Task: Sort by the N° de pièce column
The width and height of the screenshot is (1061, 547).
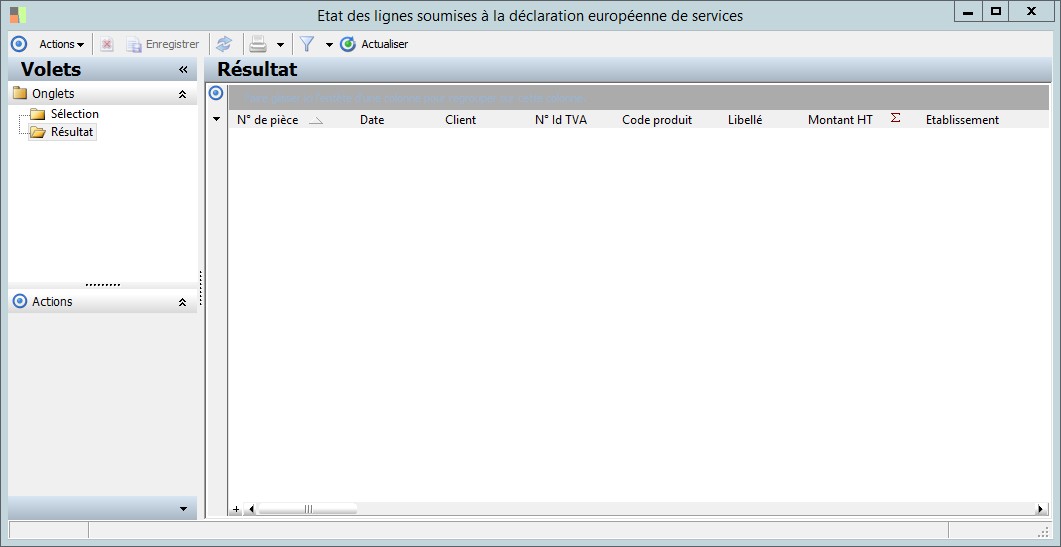Action: (x=267, y=120)
